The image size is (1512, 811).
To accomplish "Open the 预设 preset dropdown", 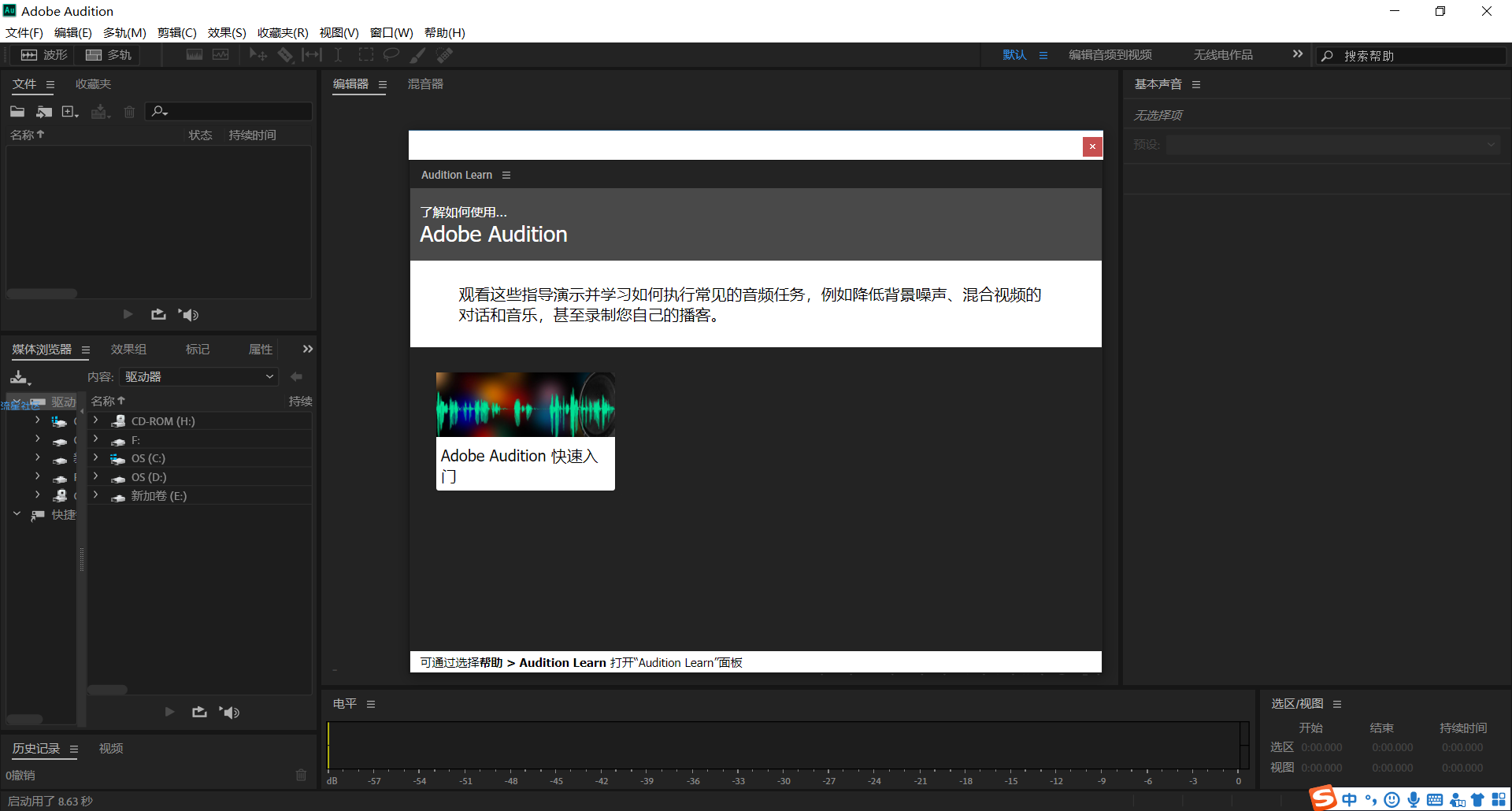I will (x=1332, y=145).
